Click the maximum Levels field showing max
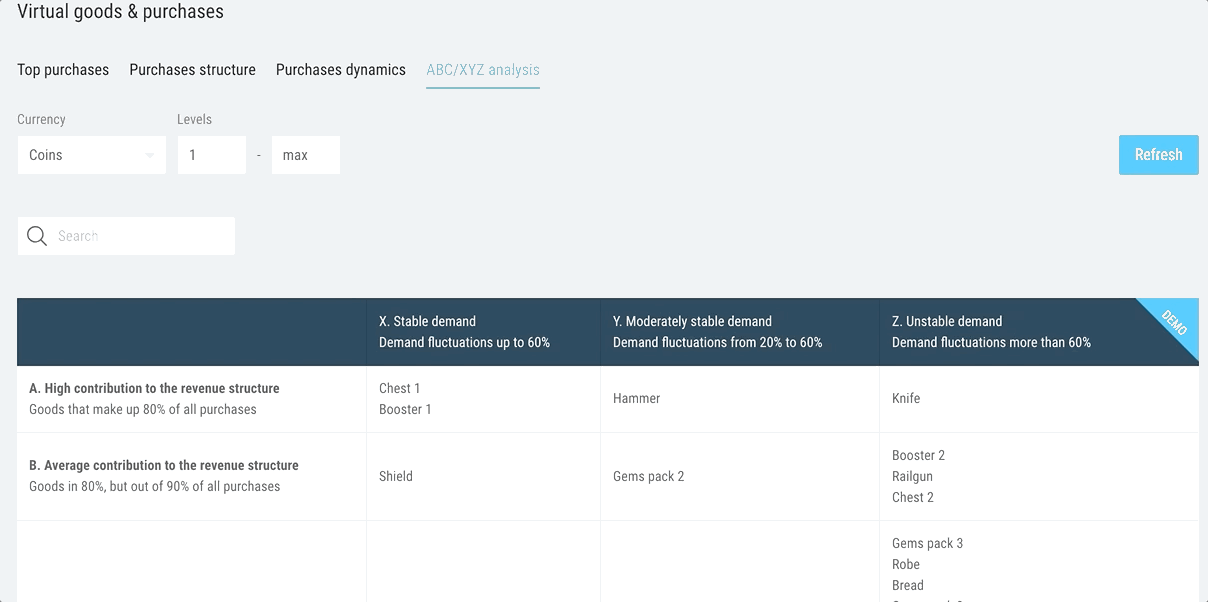This screenshot has width=1208, height=602. coord(306,155)
